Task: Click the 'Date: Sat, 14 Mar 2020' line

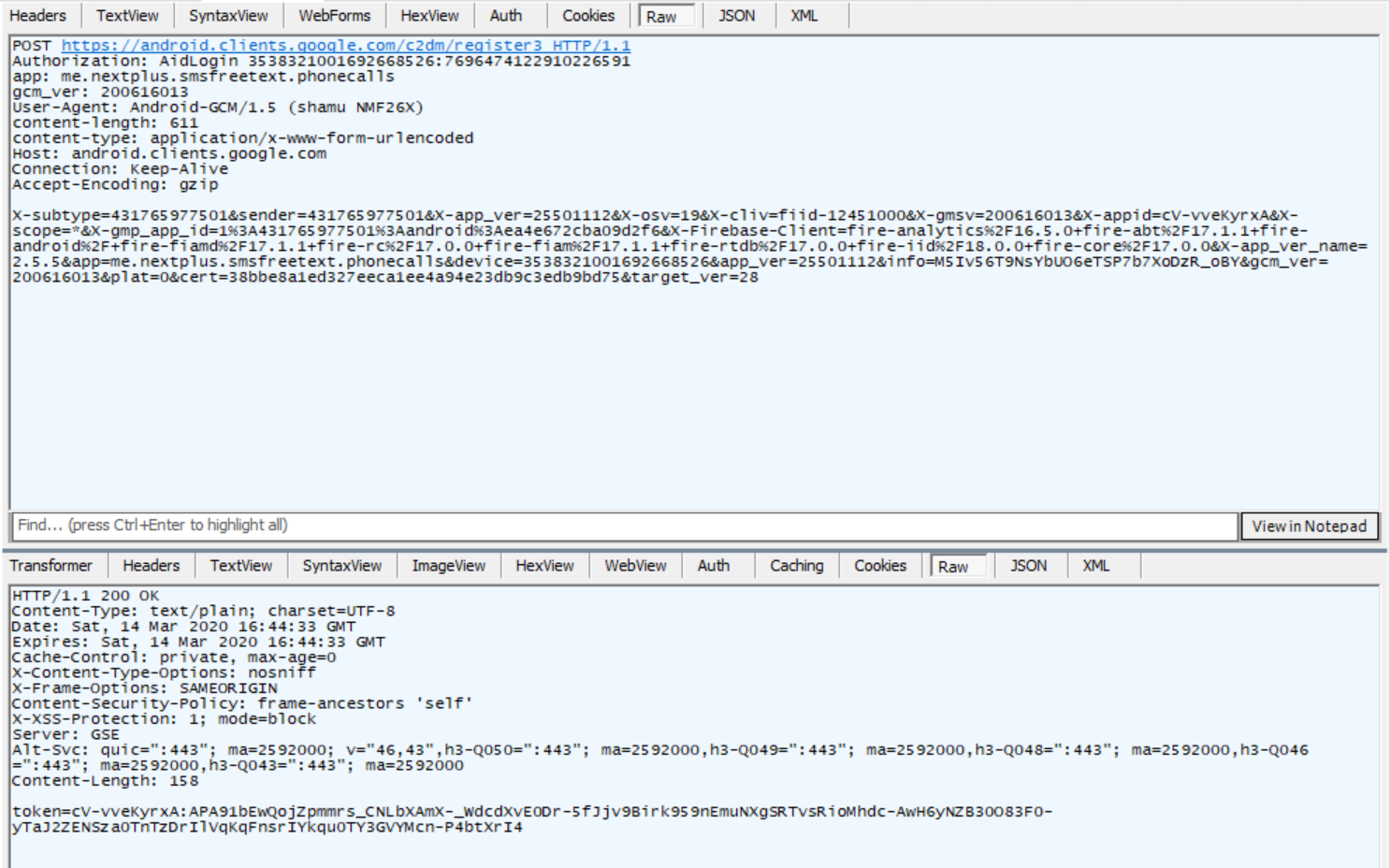Action: point(183,627)
